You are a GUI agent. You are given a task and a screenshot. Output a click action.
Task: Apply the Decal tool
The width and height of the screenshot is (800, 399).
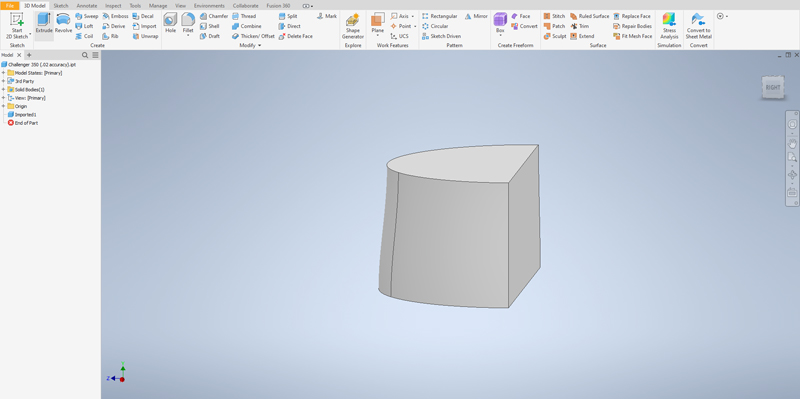click(x=143, y=16)
